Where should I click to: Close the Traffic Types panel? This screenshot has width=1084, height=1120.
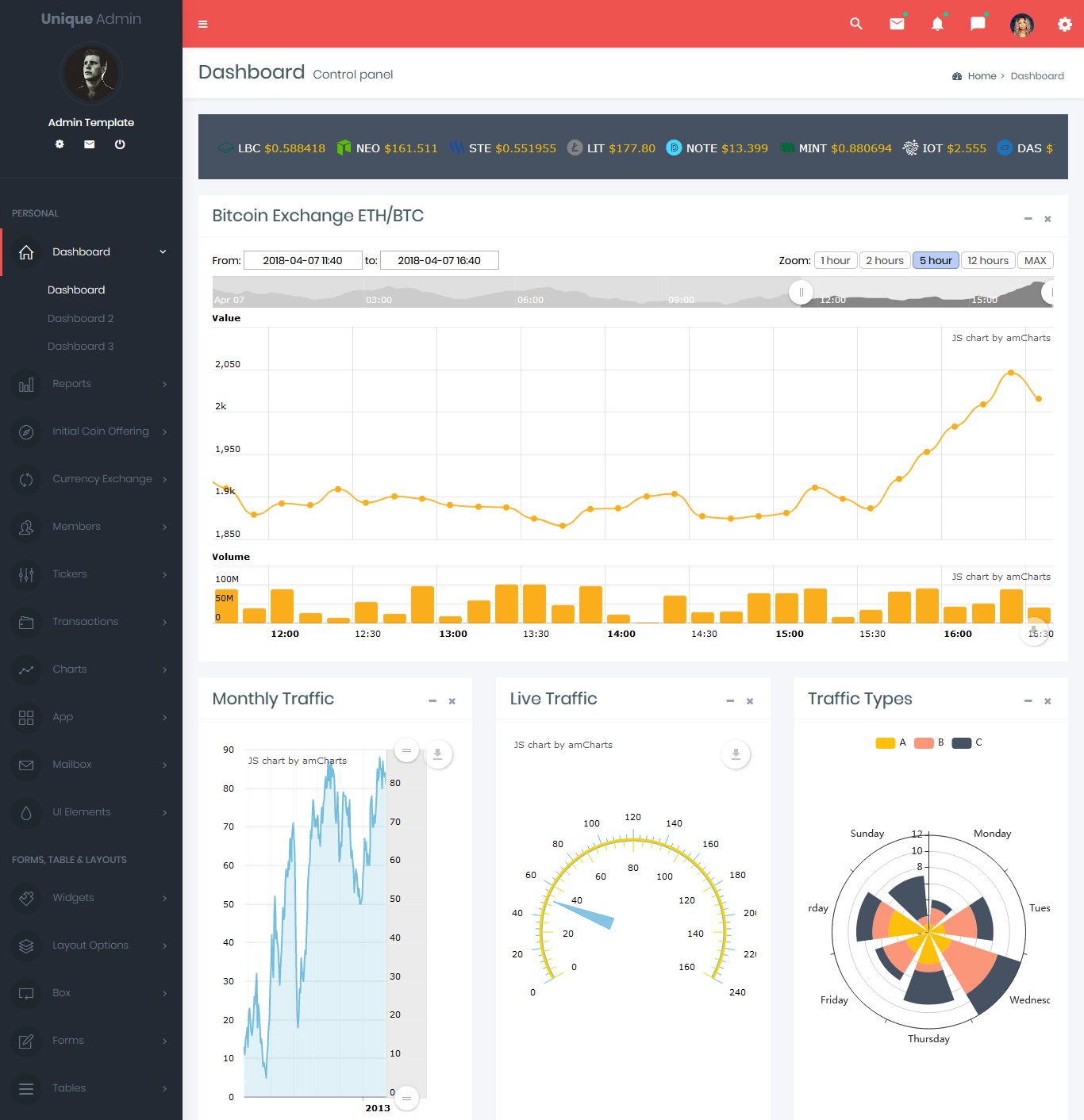click(x=1047, y=701)
